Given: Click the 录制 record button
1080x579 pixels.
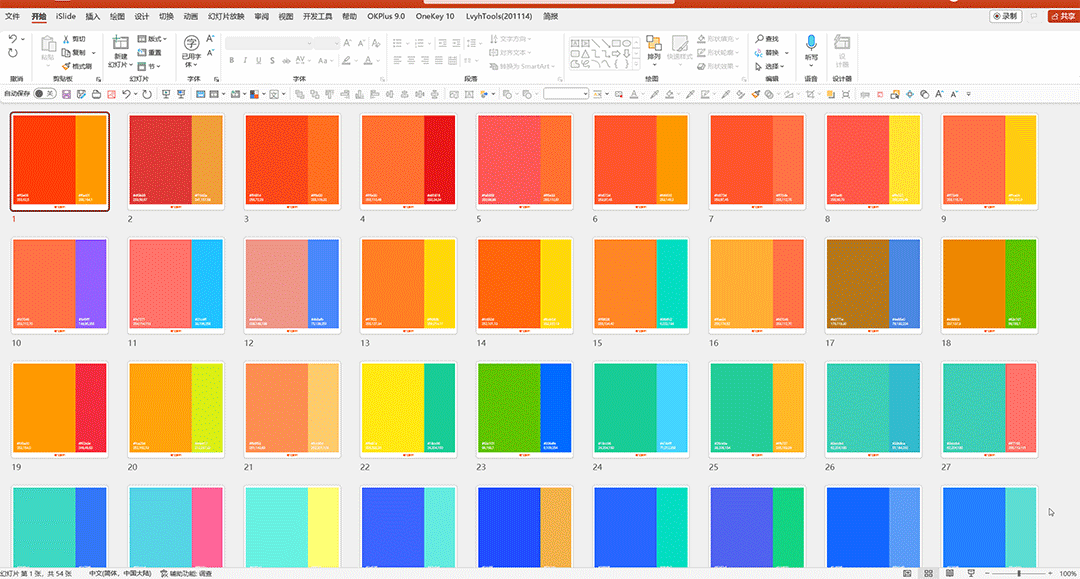Looking at the screenshot, I should coord(1006,16).
